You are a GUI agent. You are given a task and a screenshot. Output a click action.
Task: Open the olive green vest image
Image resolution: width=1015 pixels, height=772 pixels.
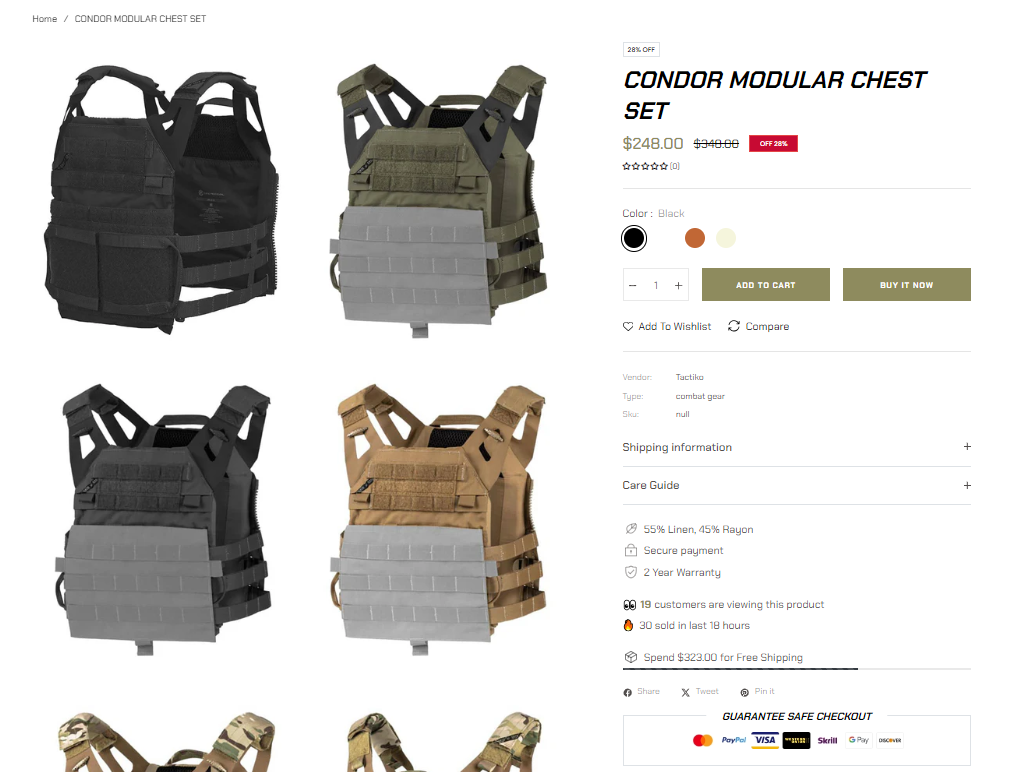point(439,201)
